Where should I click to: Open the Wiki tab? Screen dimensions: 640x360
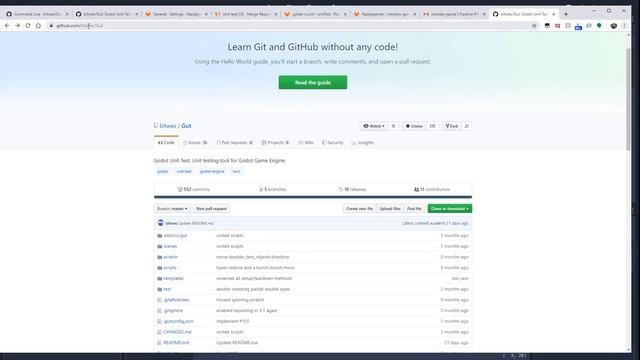pyautogui.click(x=306, y=142)
